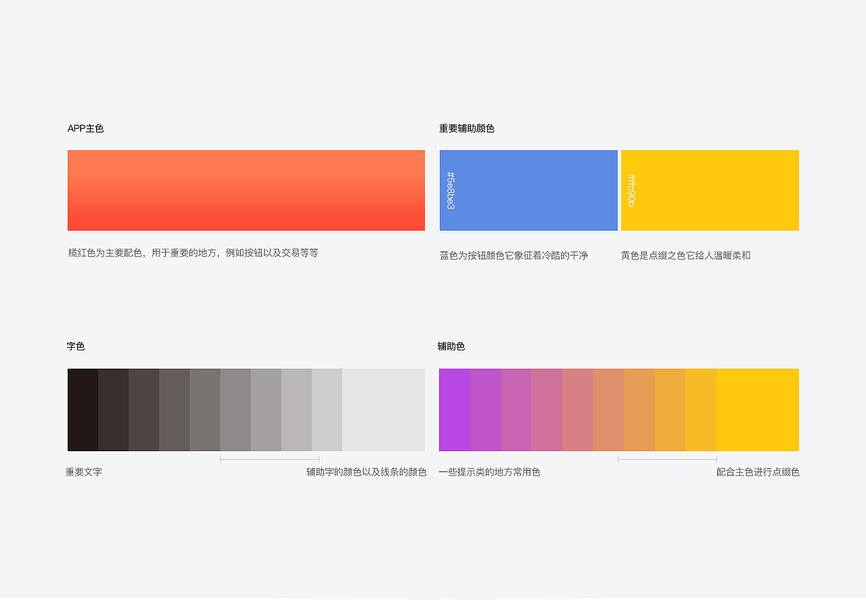Pick the wide lightest gray swatch in 字色 row
Screen dimensions: 866x600
pyautogui.click(x=383, y=410)
